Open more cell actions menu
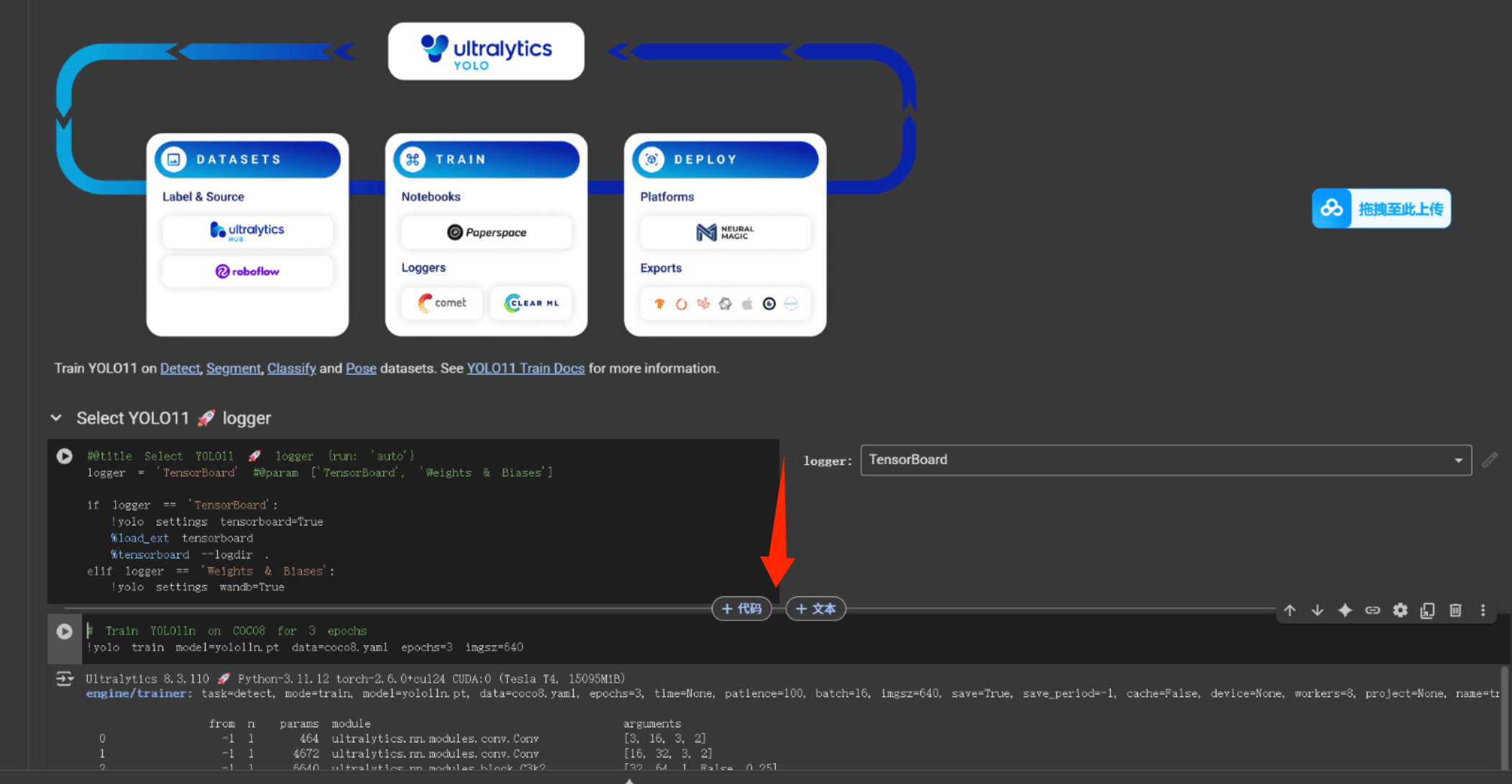This screenshot has width=1512, height=784. 1483,610
